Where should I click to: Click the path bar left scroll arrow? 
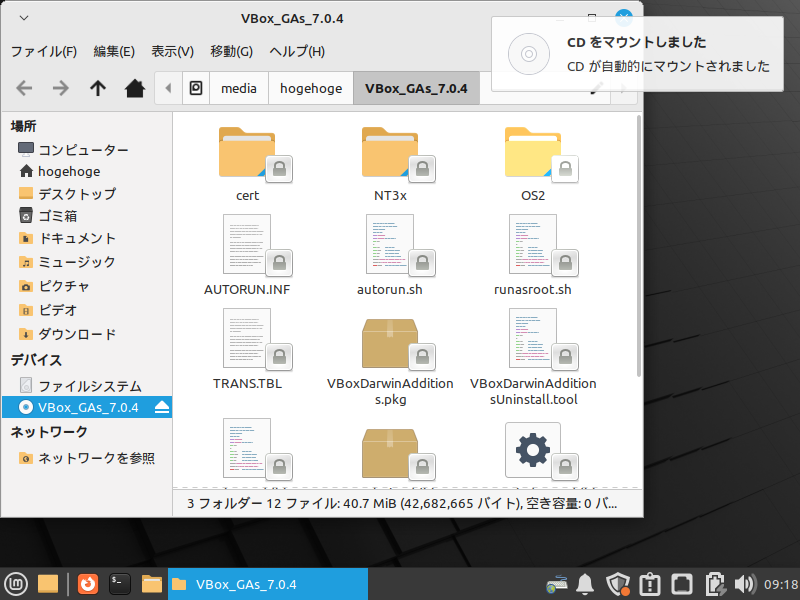(168, 88)
